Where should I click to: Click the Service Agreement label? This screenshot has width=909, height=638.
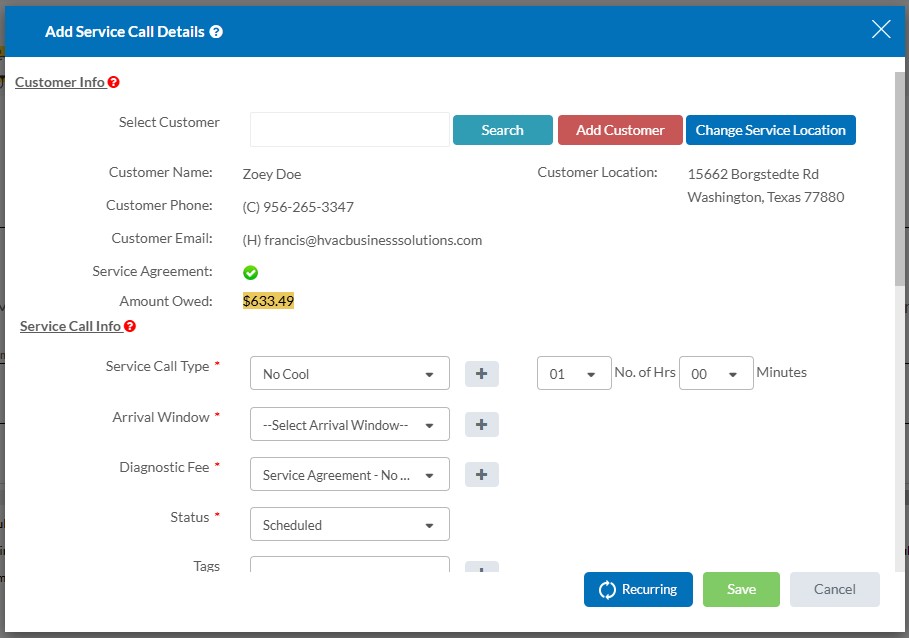(x=152, y=272)
